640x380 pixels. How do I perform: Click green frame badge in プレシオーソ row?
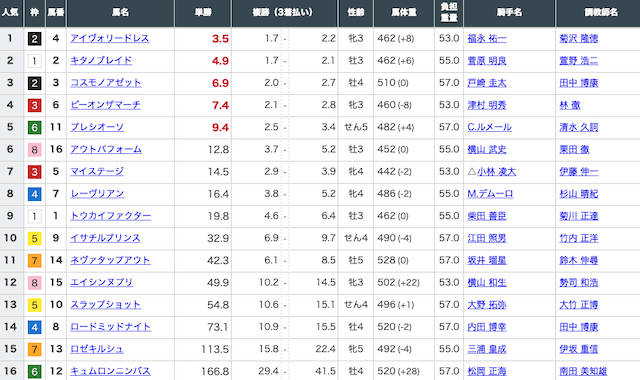pyautogui.click(x=35, y=127)
